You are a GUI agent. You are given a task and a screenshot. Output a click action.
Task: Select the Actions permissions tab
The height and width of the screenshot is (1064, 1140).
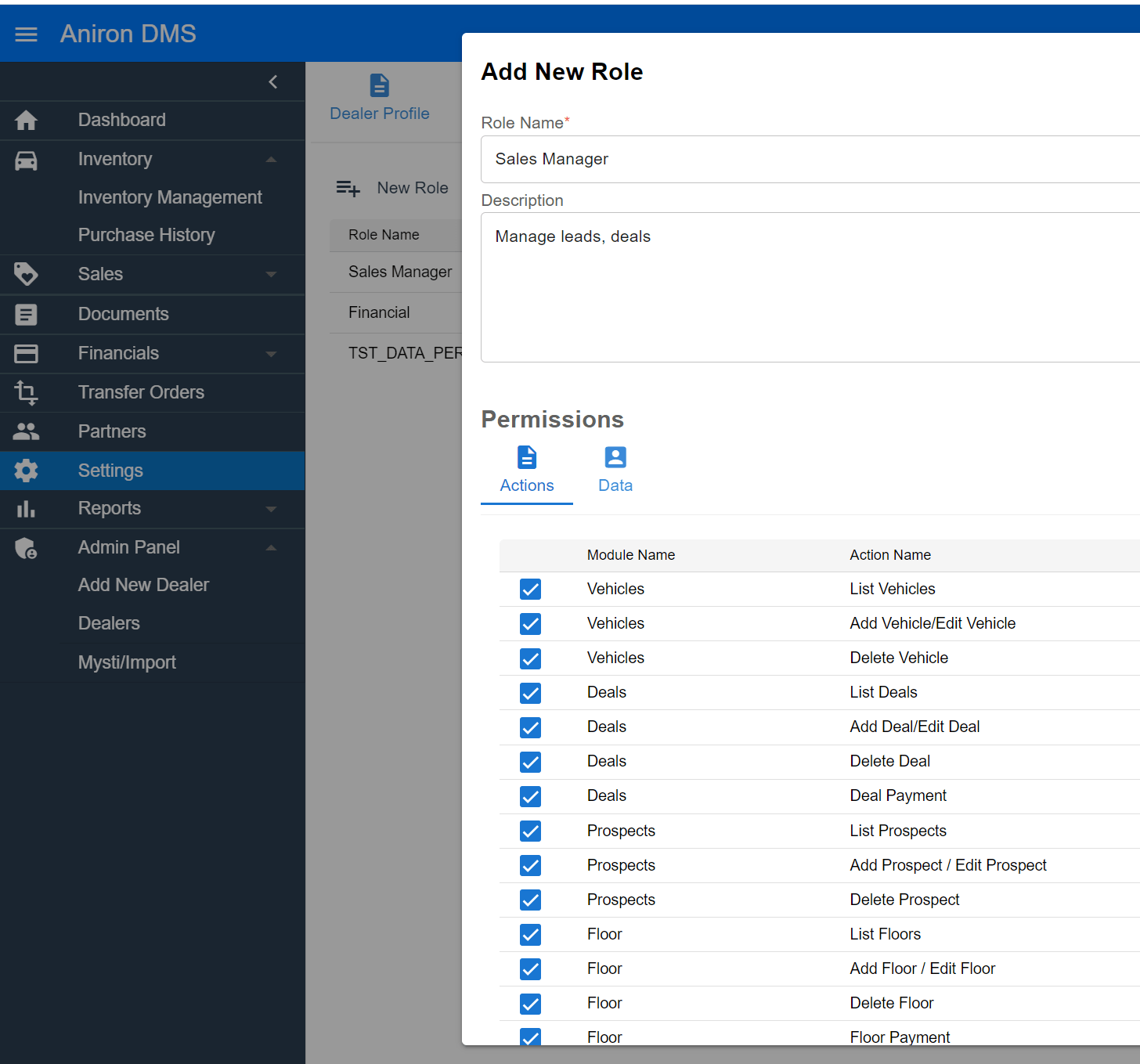(x=527, y=471)
